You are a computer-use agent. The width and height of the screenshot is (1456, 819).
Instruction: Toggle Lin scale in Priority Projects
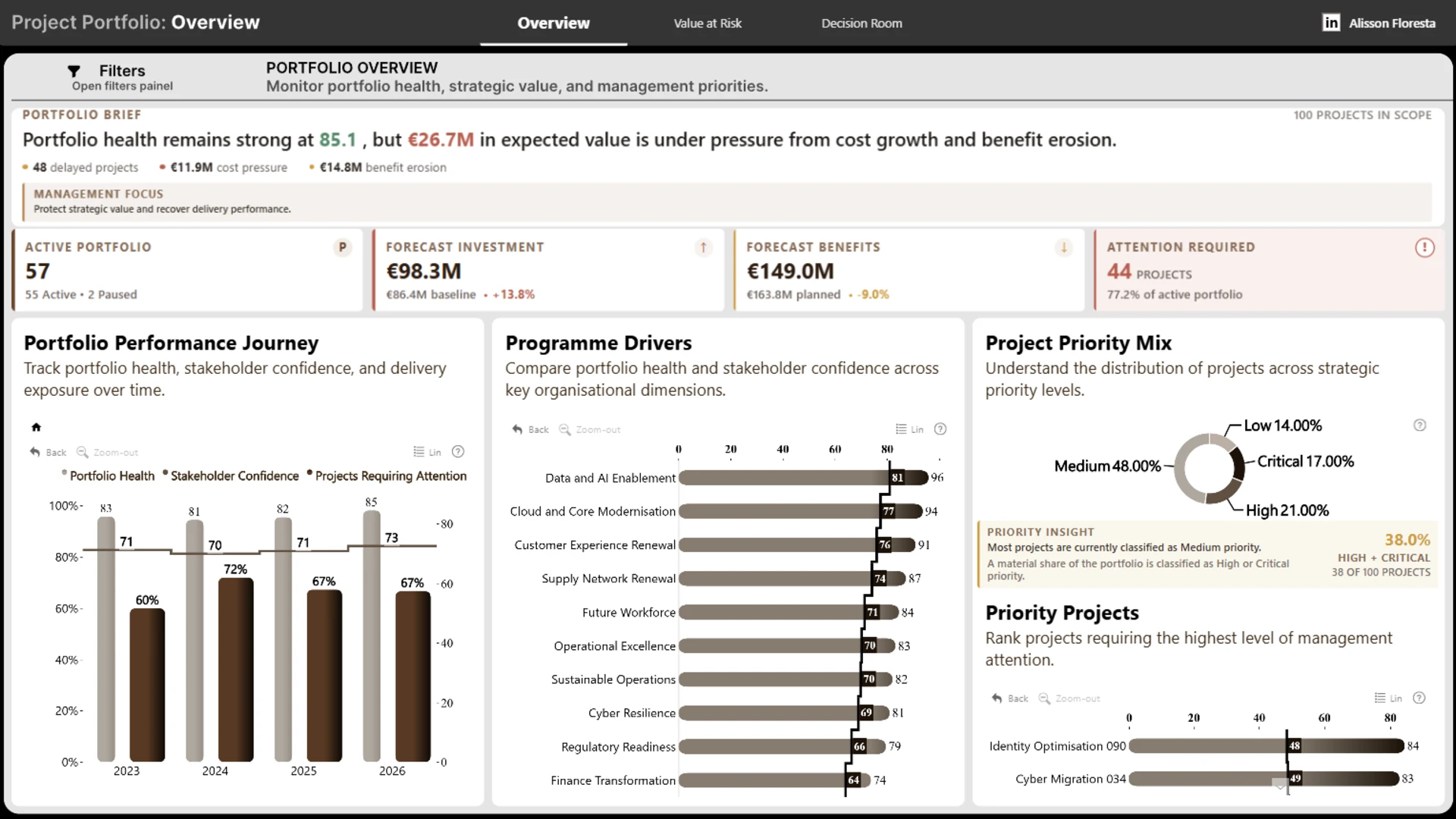1389,698
